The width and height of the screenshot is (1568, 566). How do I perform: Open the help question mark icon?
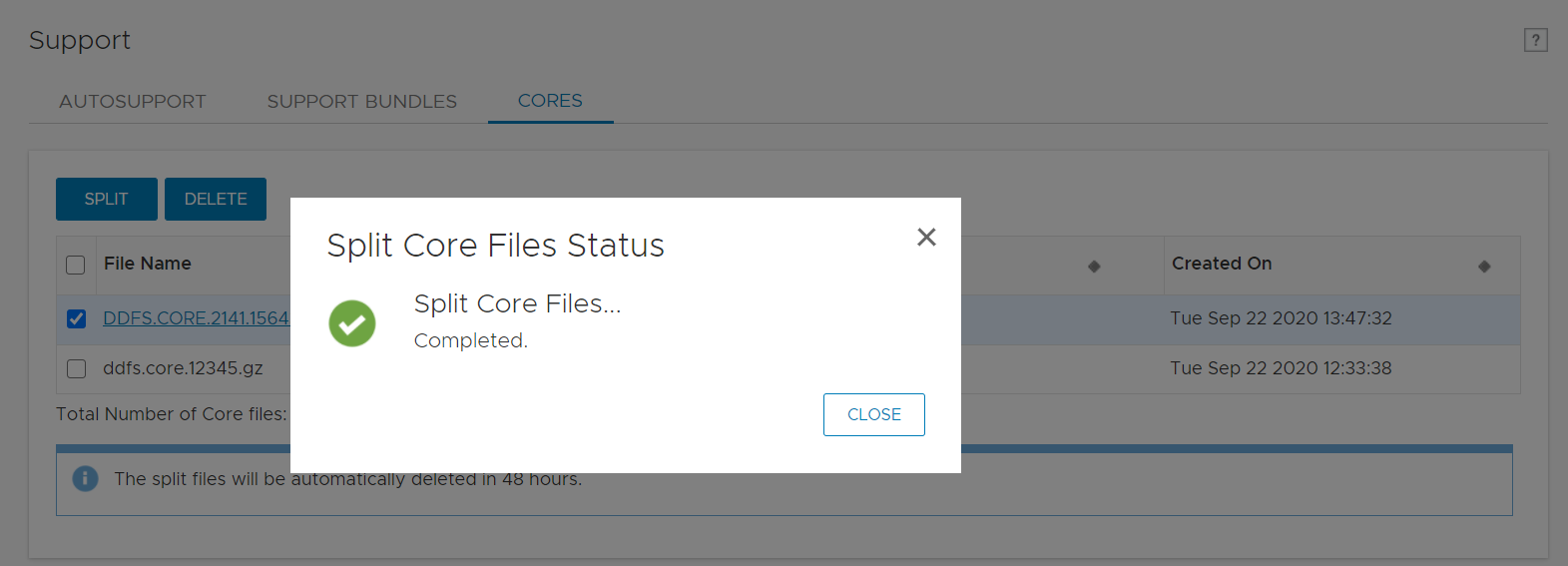[x=1535, y=40]
